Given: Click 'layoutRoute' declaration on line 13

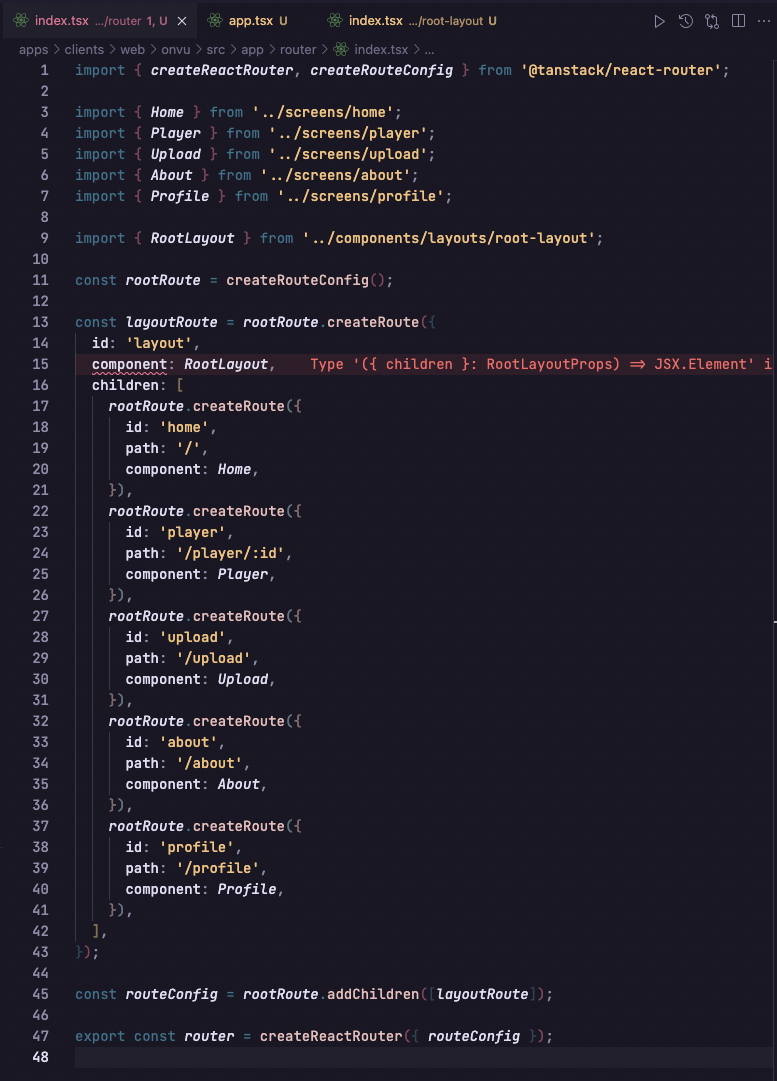Looking at the screenshot, I should [x=171, y=322].
